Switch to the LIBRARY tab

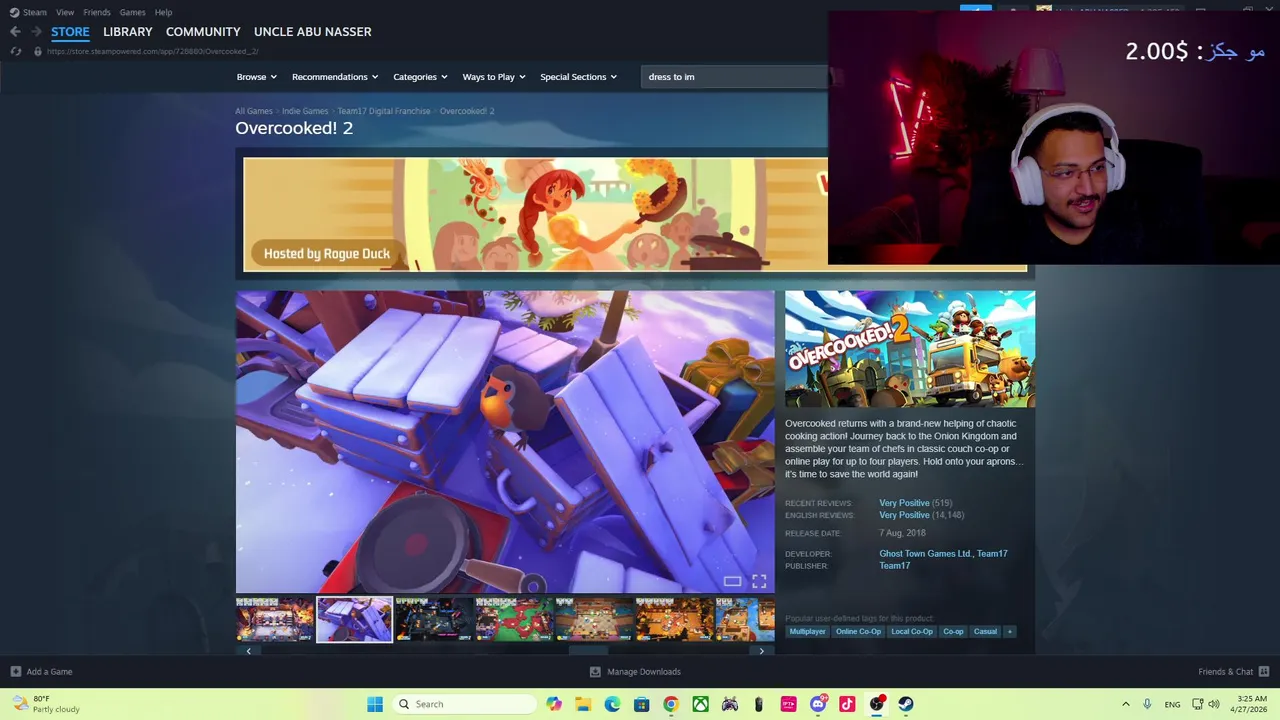click(x=128, y=32)
